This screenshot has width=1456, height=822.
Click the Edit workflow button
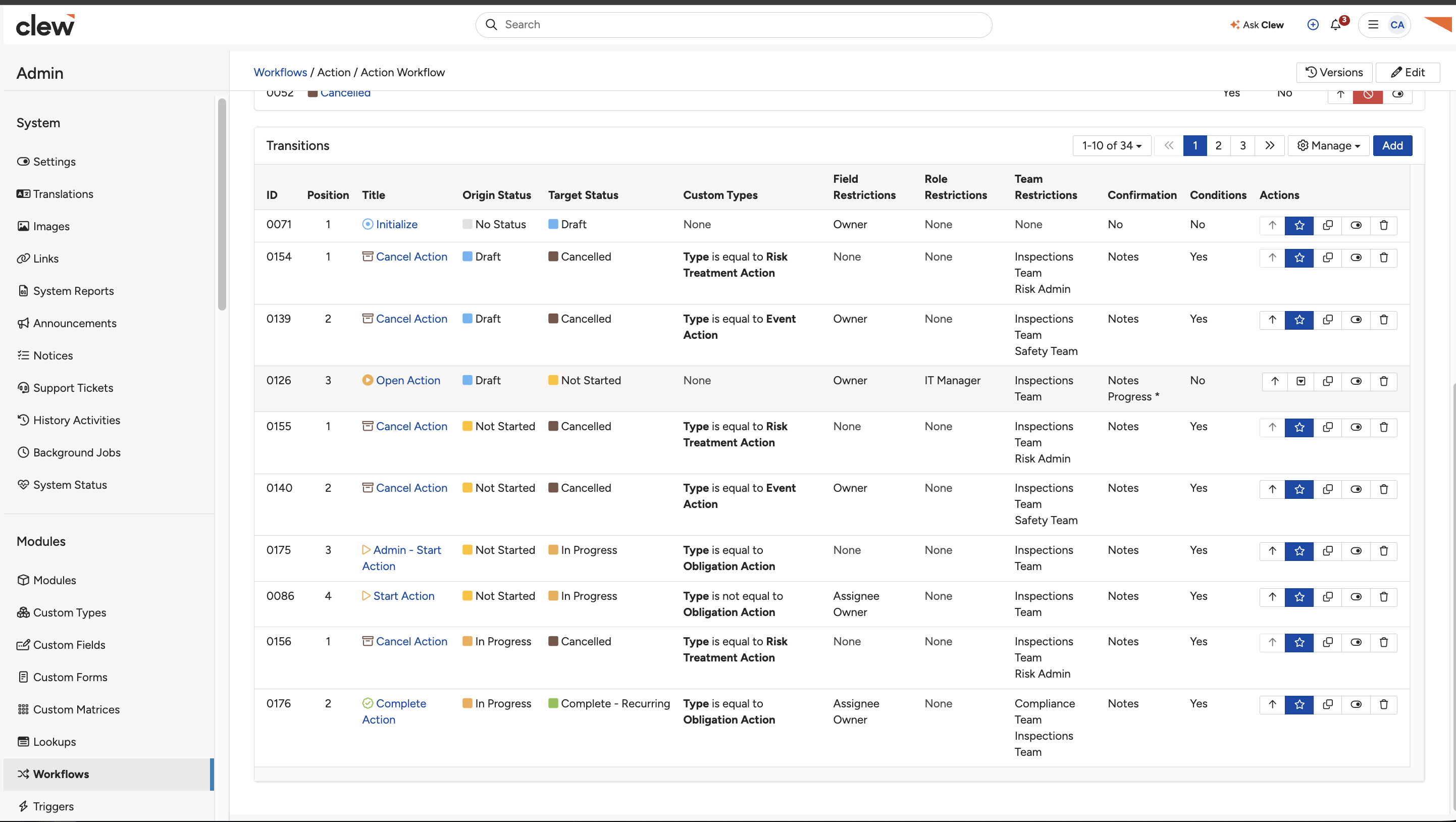(x=1408, y=72)
